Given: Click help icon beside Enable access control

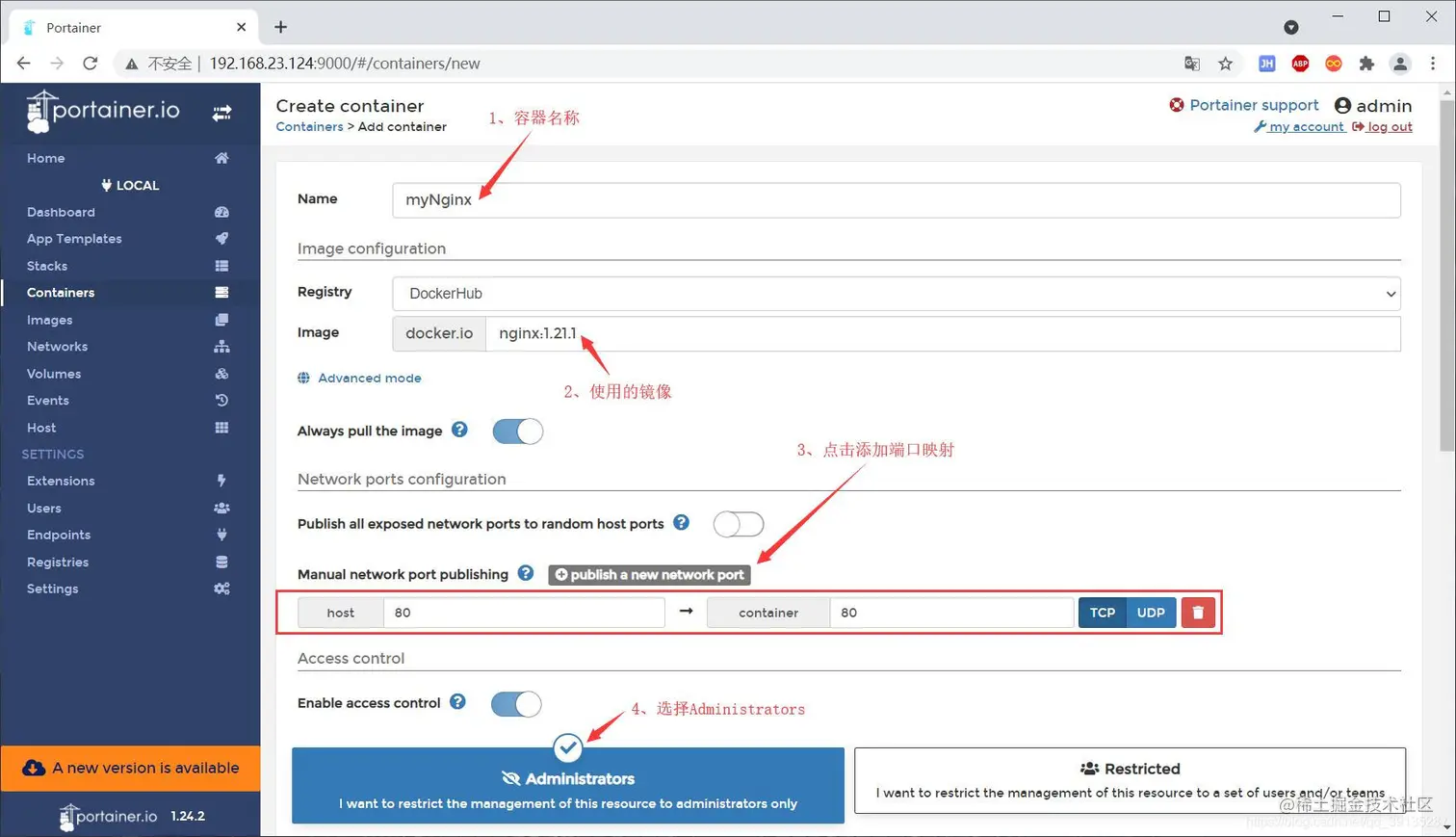Looking at the screenshot, I should pyautogui.click(x=457, y=702).
